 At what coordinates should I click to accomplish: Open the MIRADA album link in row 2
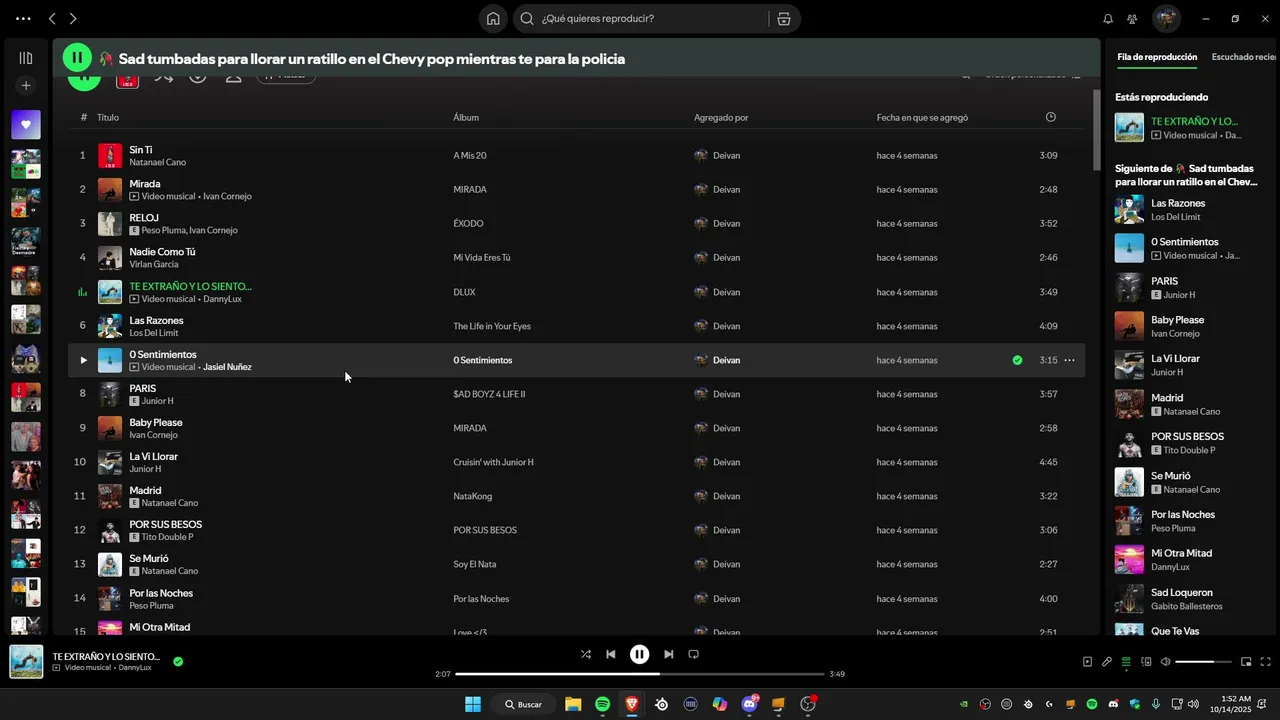click(x=470, y=189)
